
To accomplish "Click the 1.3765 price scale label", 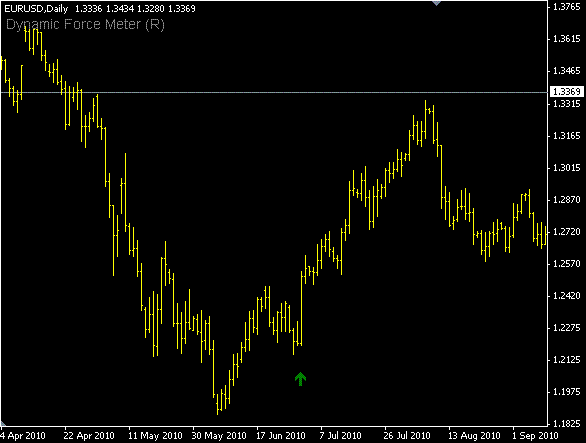I will click(566, 6).
